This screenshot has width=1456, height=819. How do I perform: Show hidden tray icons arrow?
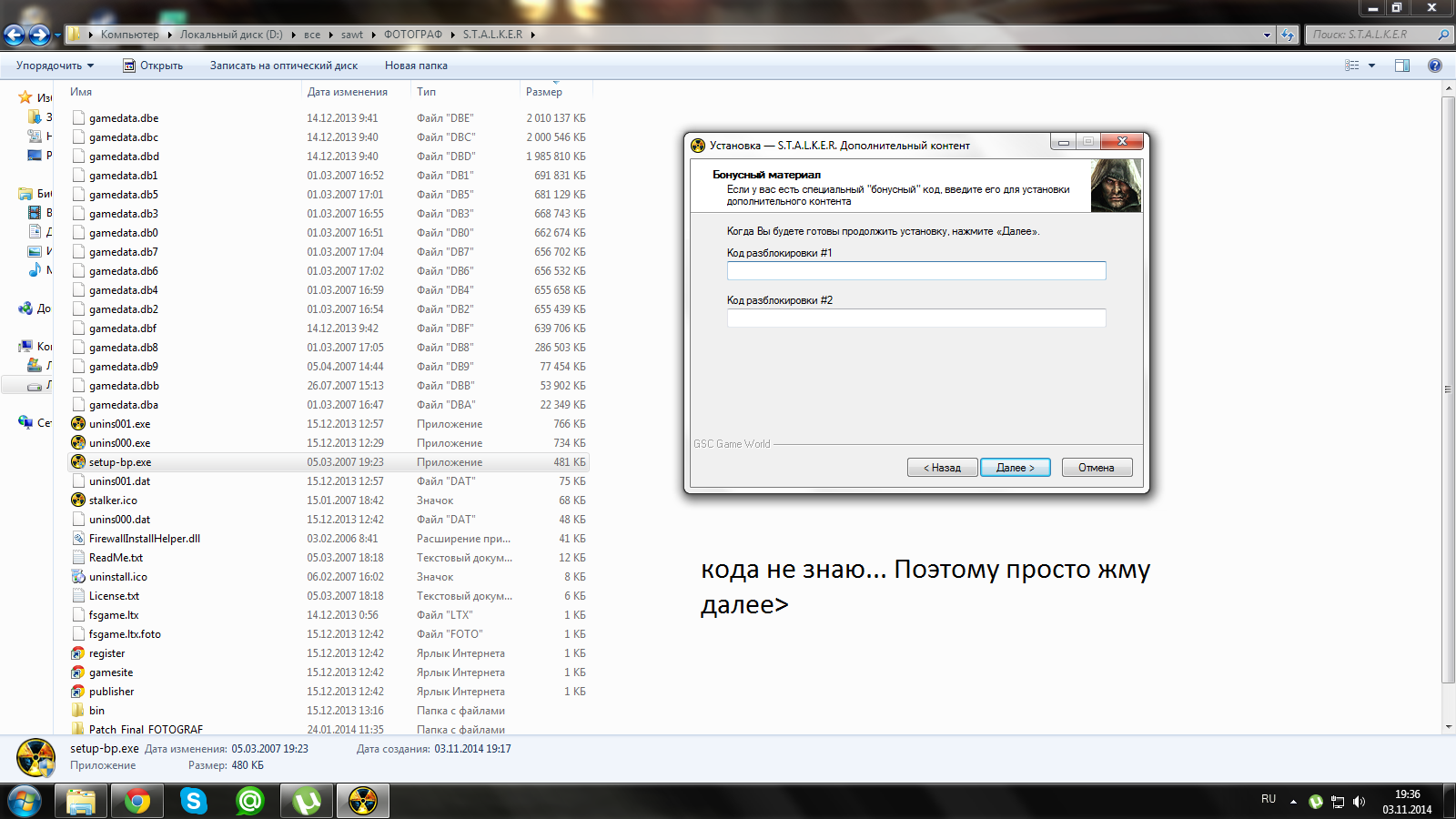(x=1293, y=802)
